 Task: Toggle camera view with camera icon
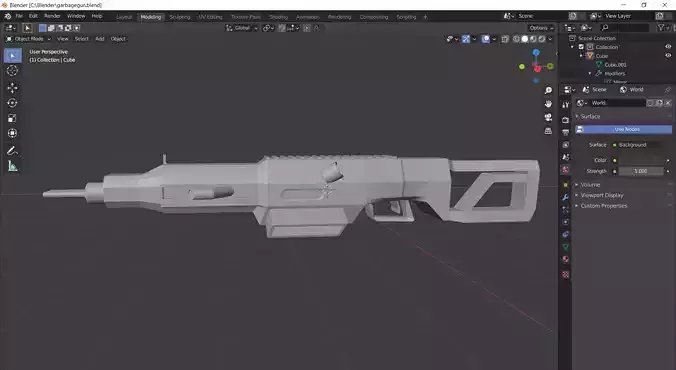tap(548, 117)
